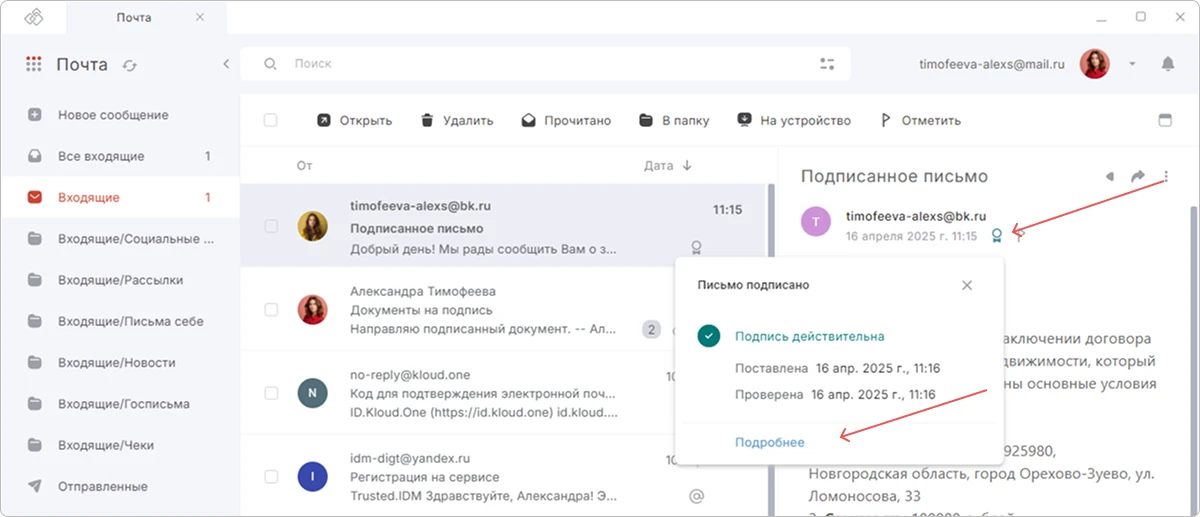This screenshot has width=1200, height=517.
Task: Tick the select-all checkbox in toolbar
Action: point(270,120)
